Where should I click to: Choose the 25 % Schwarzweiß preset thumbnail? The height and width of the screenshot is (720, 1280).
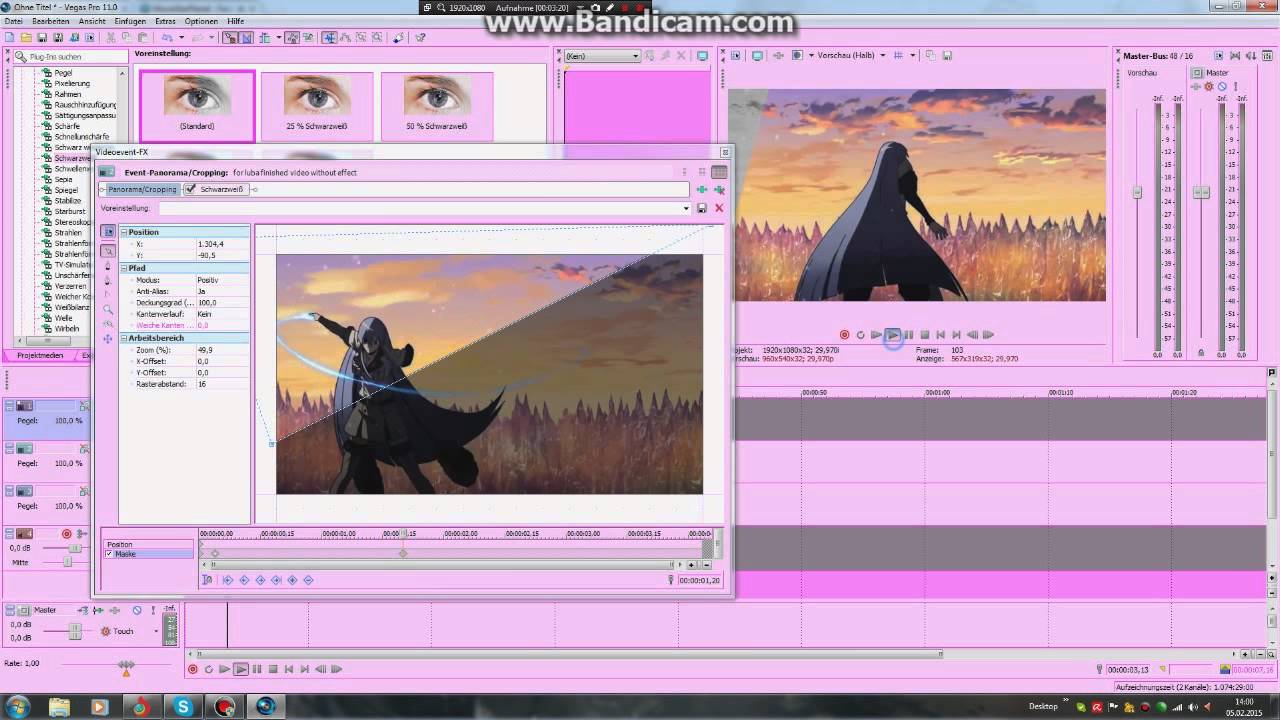pyautogui.click(x=317, y=105)
